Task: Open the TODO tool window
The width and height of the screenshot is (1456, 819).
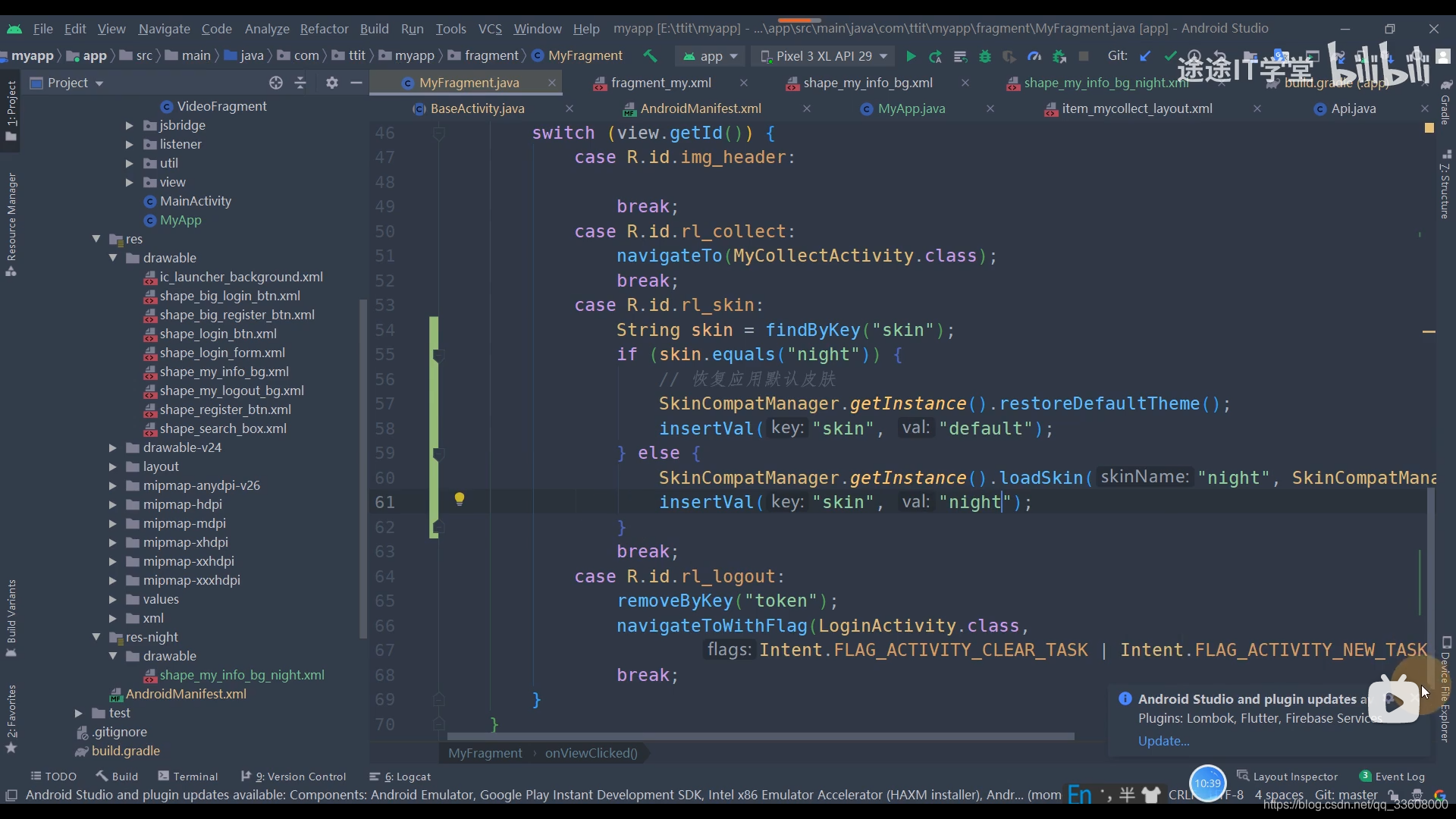Action: click(x=53, y=777)
